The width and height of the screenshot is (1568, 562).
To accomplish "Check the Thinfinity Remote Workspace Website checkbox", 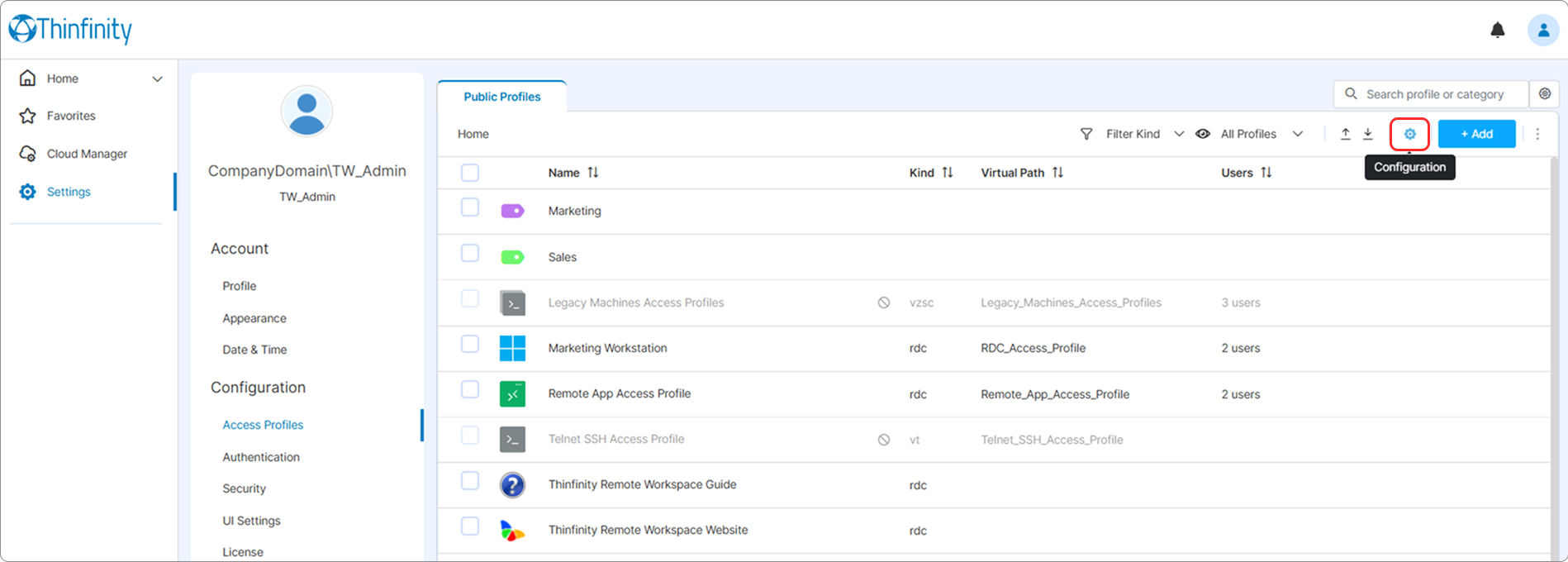I will [470, 526].
